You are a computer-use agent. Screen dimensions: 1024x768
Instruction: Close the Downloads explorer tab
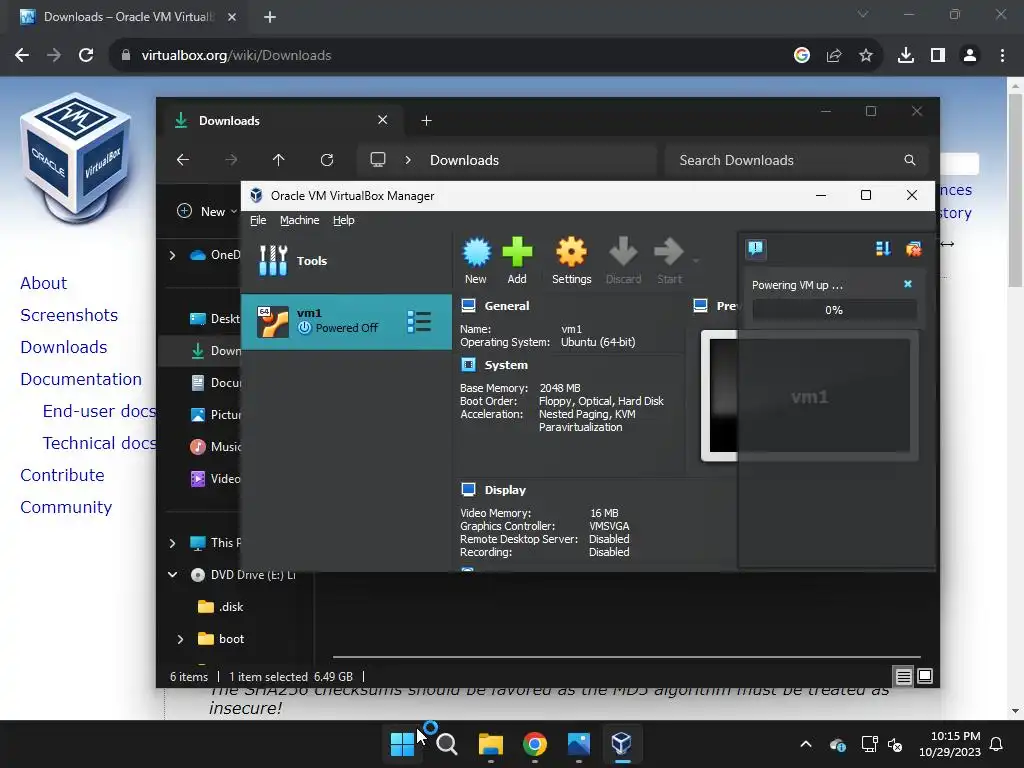383,120
